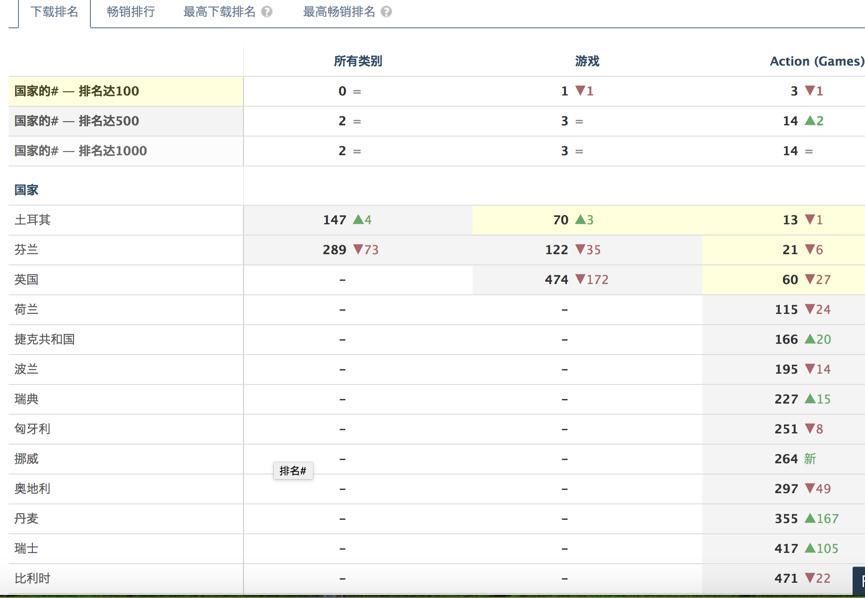Open the 最高畅销排名 tab
This screenshot has height=598, width=865.
(x=339, y=12)
